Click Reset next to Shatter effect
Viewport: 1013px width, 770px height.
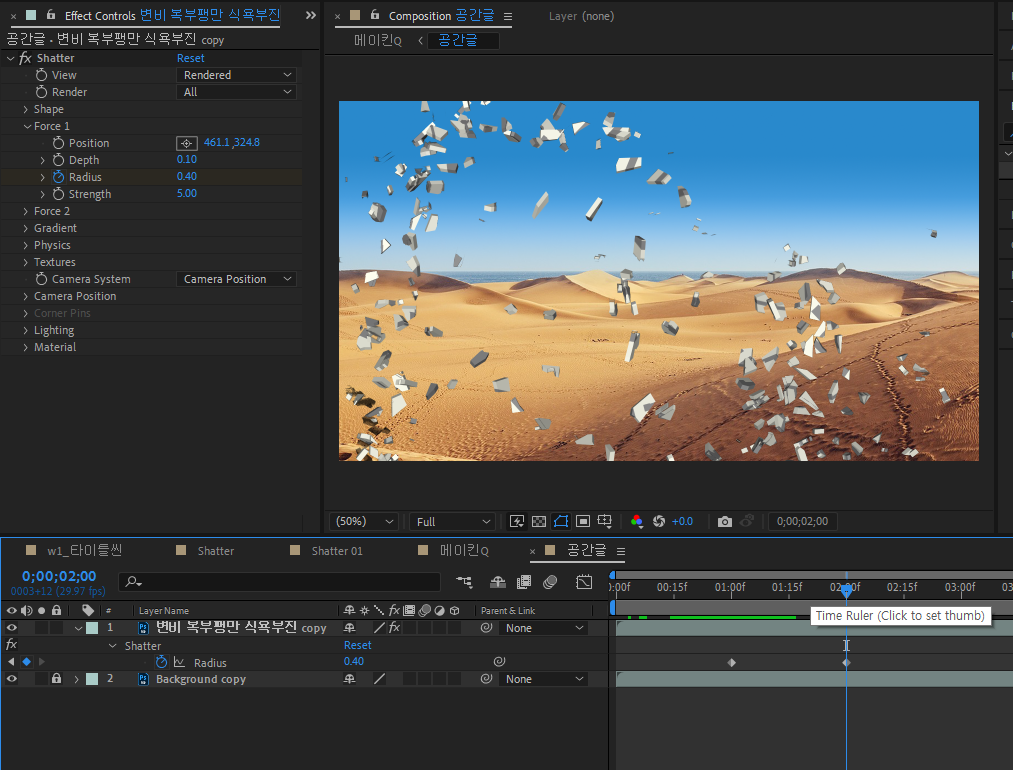click(190, 58)
